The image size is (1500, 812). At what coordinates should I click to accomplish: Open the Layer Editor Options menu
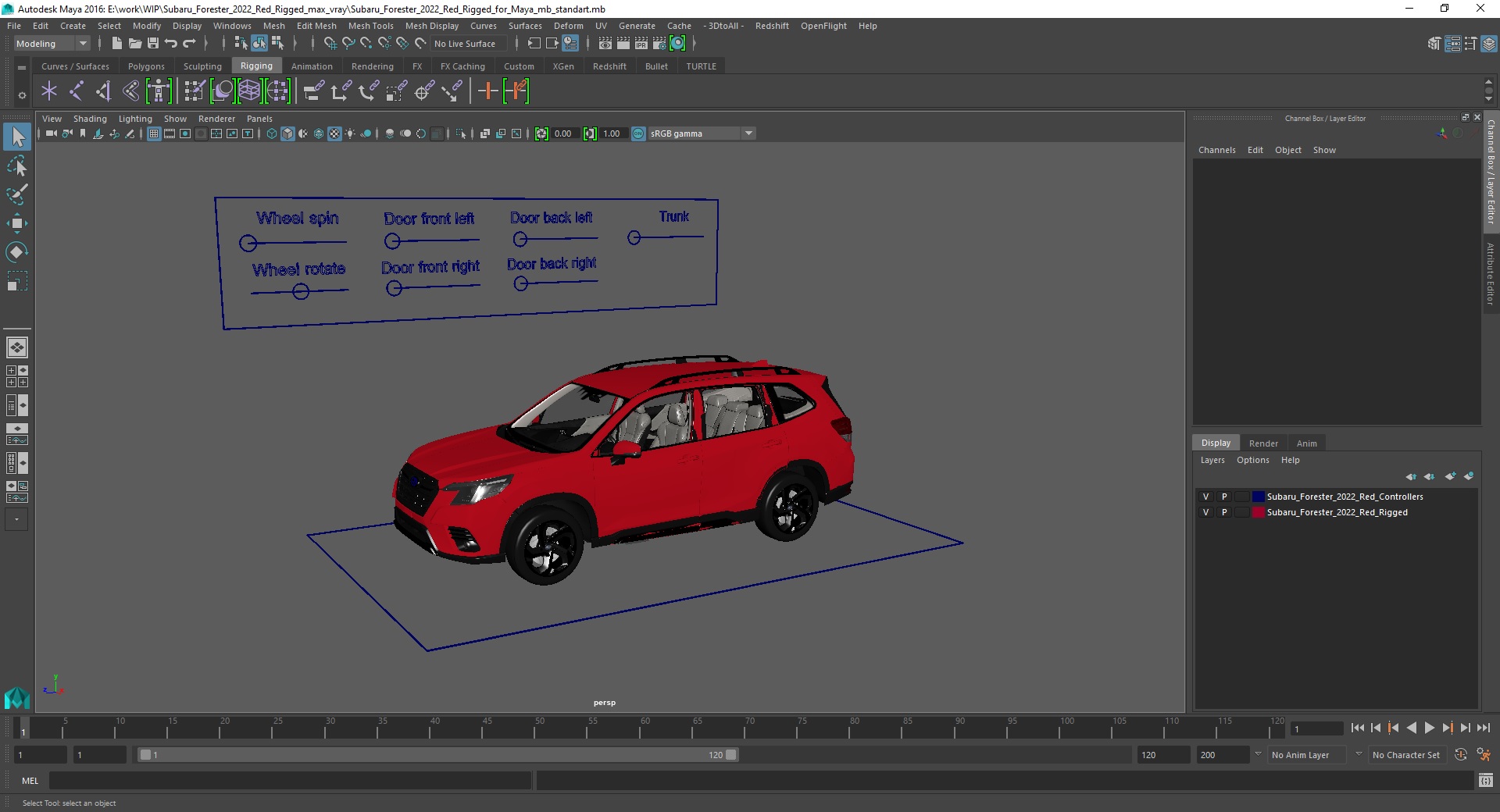pos(1252,460)
